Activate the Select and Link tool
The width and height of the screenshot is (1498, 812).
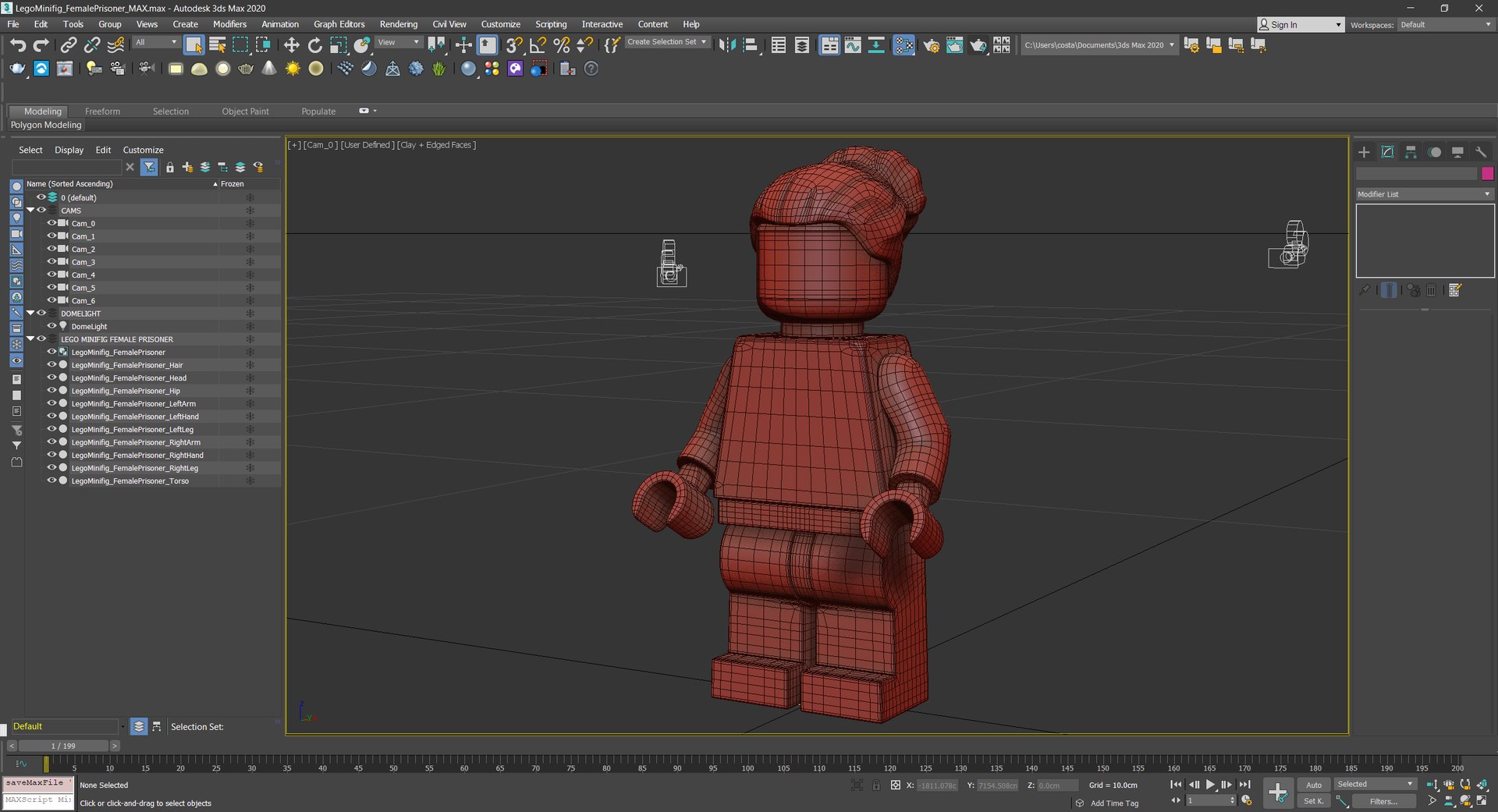click(69, 45)
